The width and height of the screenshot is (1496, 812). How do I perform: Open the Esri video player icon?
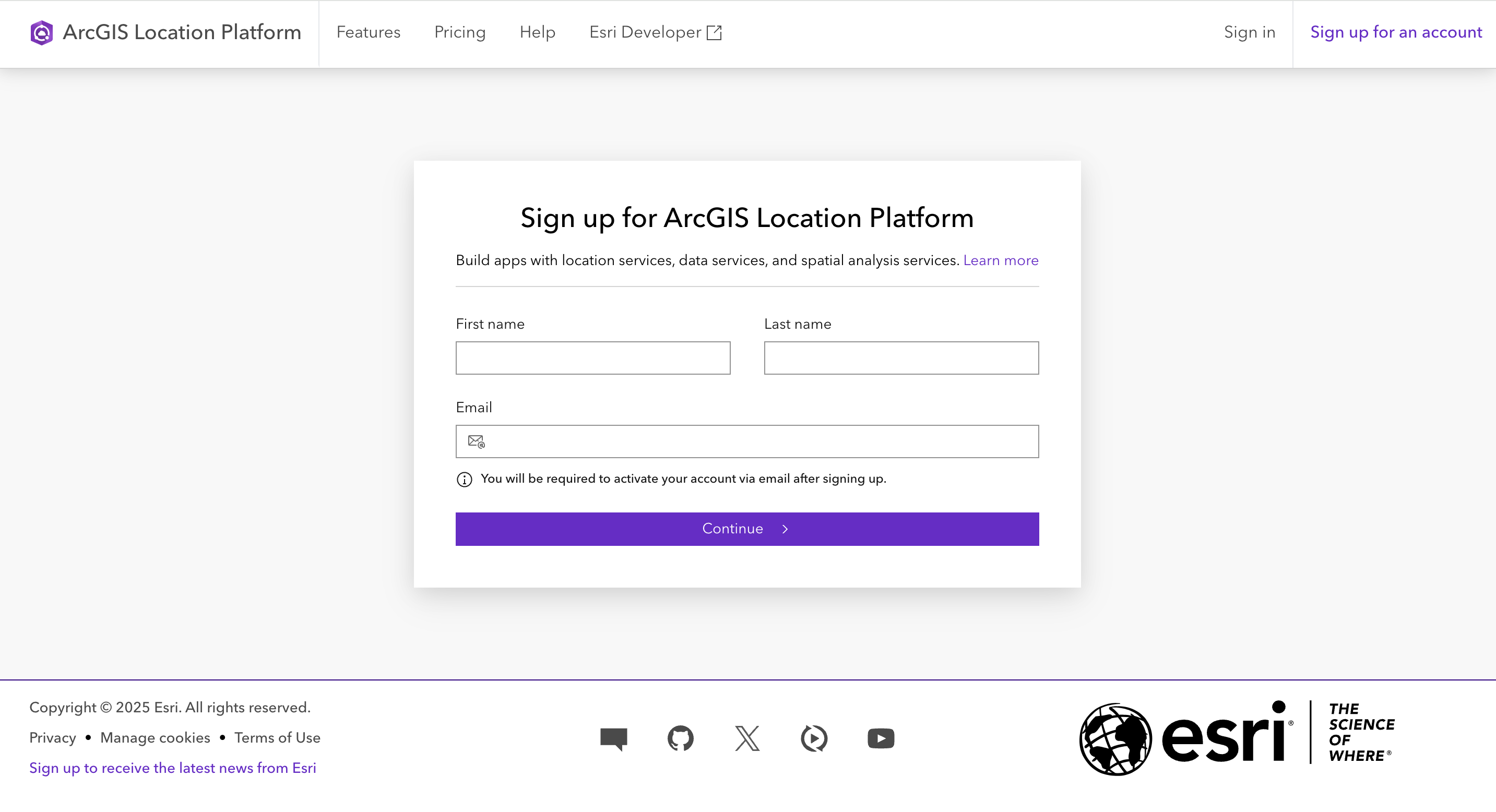click(x=814, y=738)
